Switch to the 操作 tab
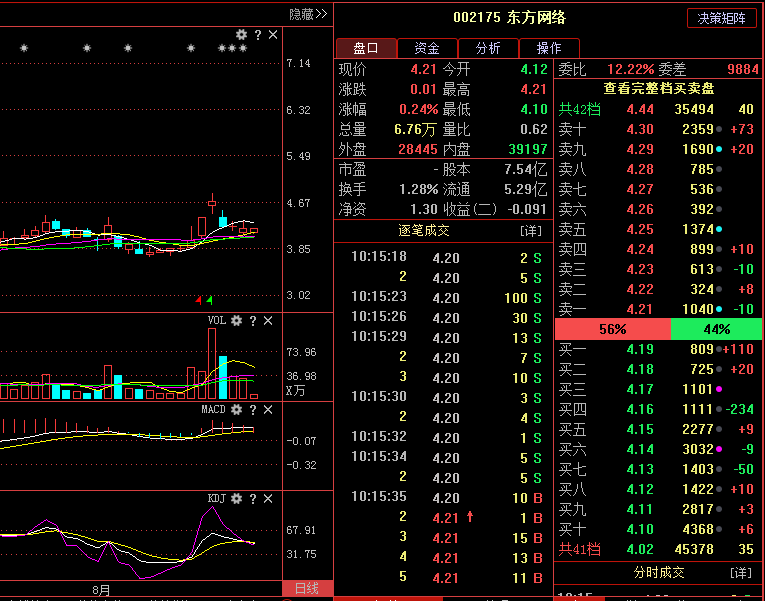Screen dimensions: 765x601 coord(549,48)
